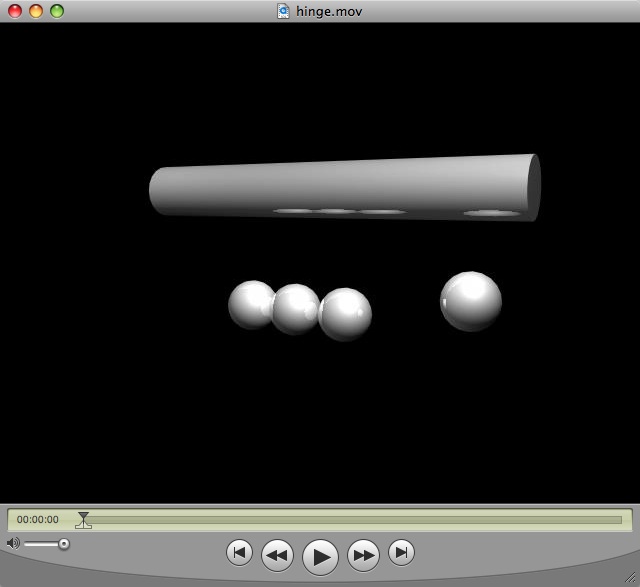Screen dimensions: 640x587
Task: Click the 00:00:00 timecode display
Action: [38, 520]
